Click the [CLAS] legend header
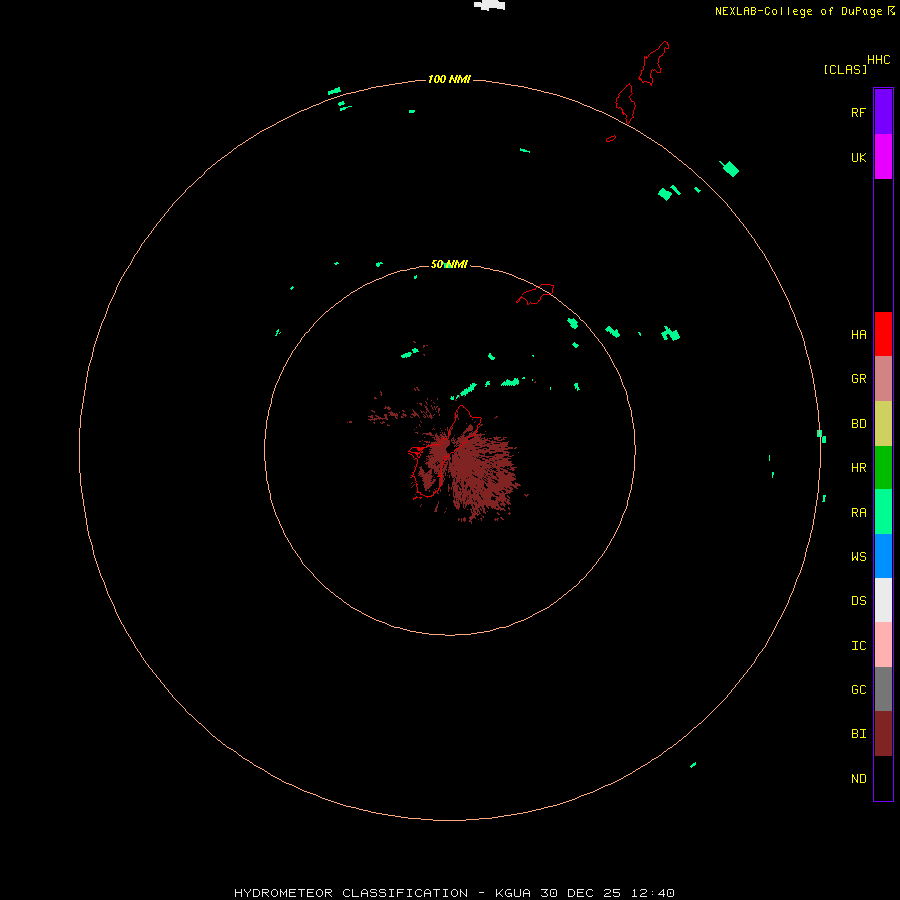The width and height of the screenshot is (900, 900). pos(845,69)
